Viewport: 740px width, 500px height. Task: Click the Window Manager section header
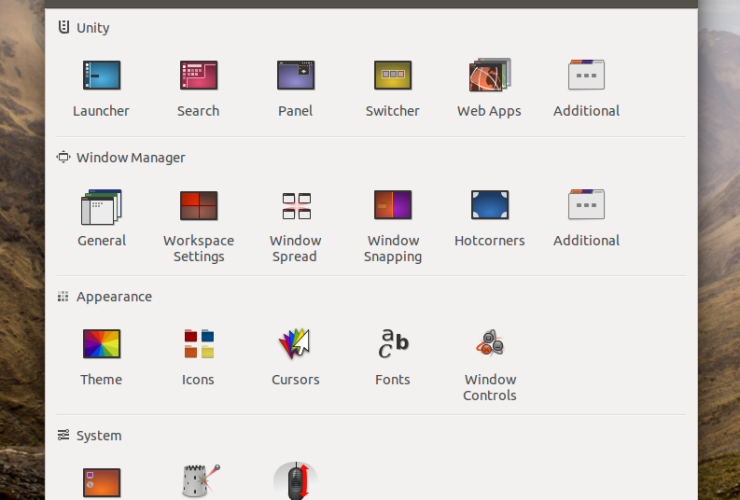(x=130, y=158)
